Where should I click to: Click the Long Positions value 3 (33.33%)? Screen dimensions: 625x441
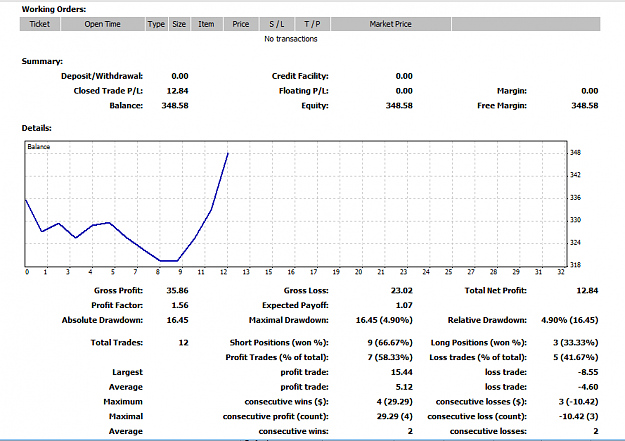[x=576, y=343]
